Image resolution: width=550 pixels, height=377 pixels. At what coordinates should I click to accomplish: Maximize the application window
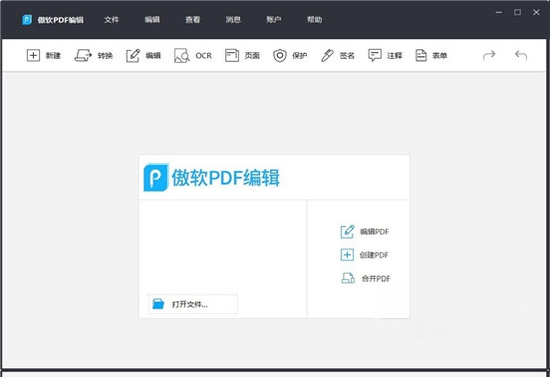click(x=517, y=12)
